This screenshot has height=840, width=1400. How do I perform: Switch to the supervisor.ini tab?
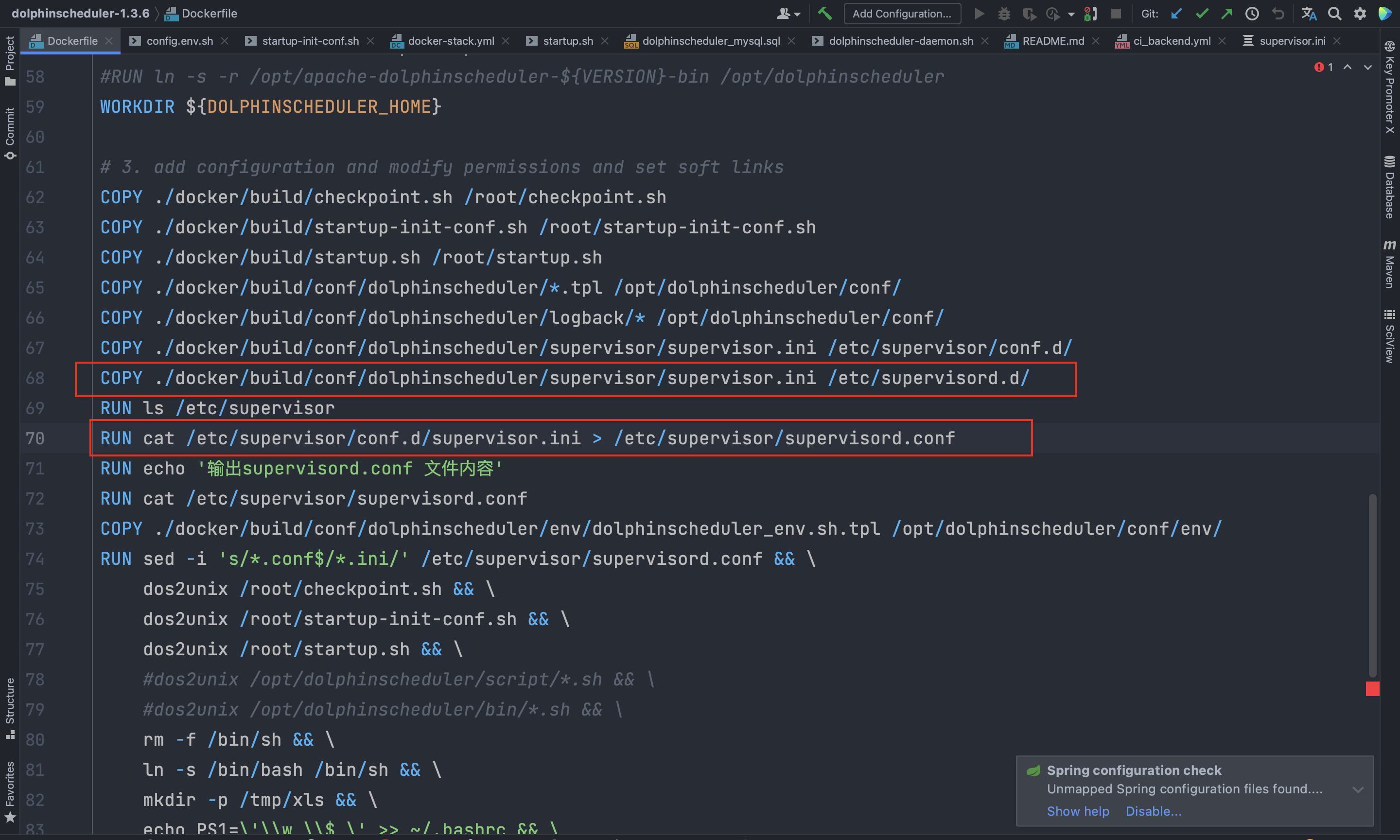pyautogui.click(x=1292, y=41)
